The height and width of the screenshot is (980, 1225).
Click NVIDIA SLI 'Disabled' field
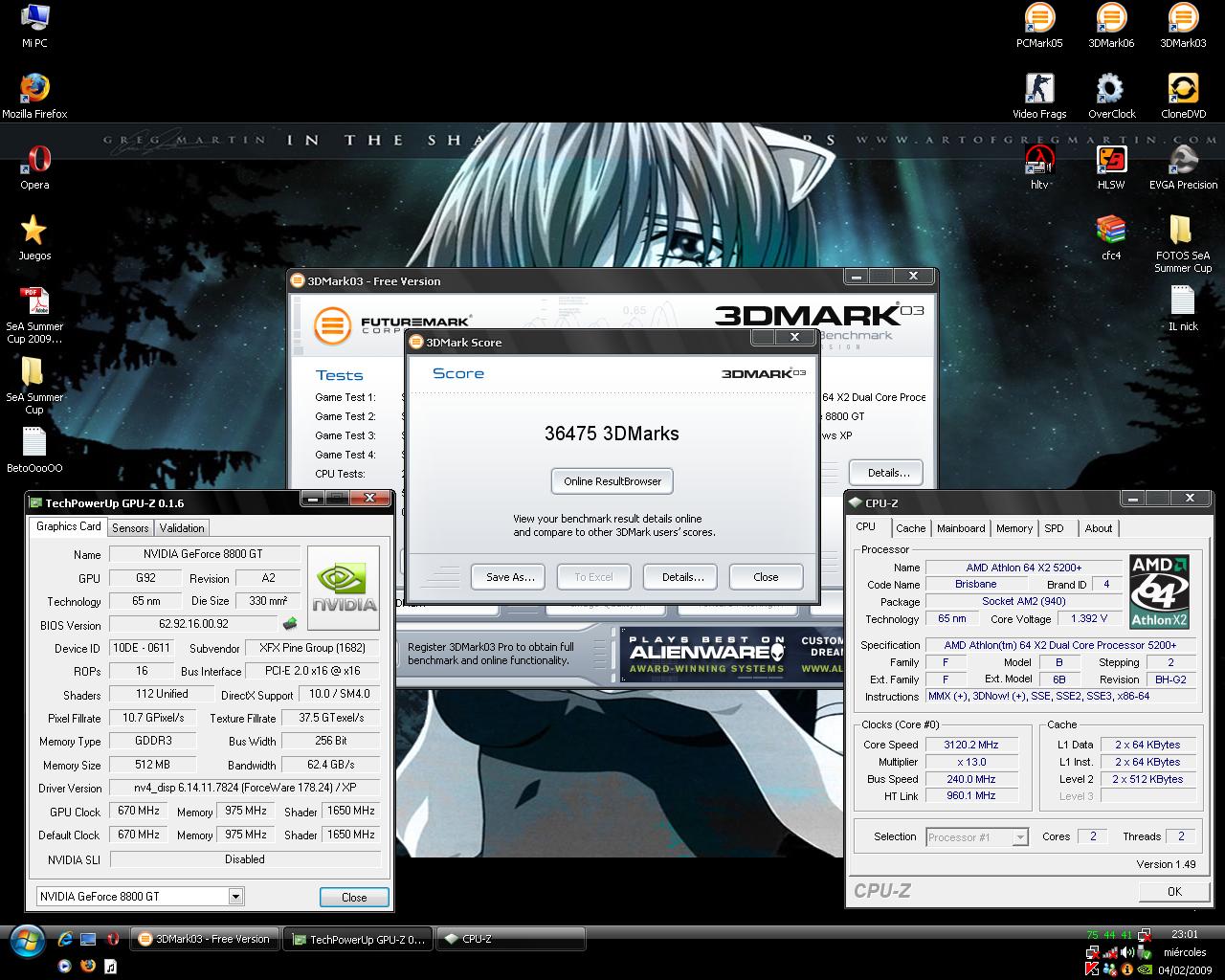245,859
